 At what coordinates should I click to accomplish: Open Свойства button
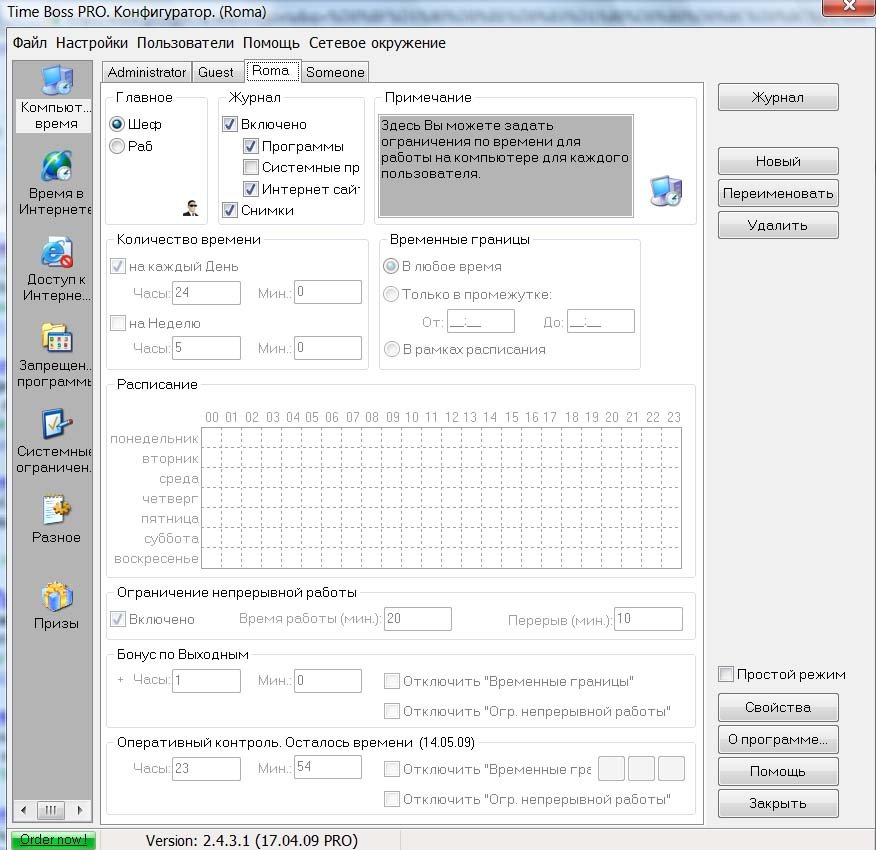coord(778,707)
